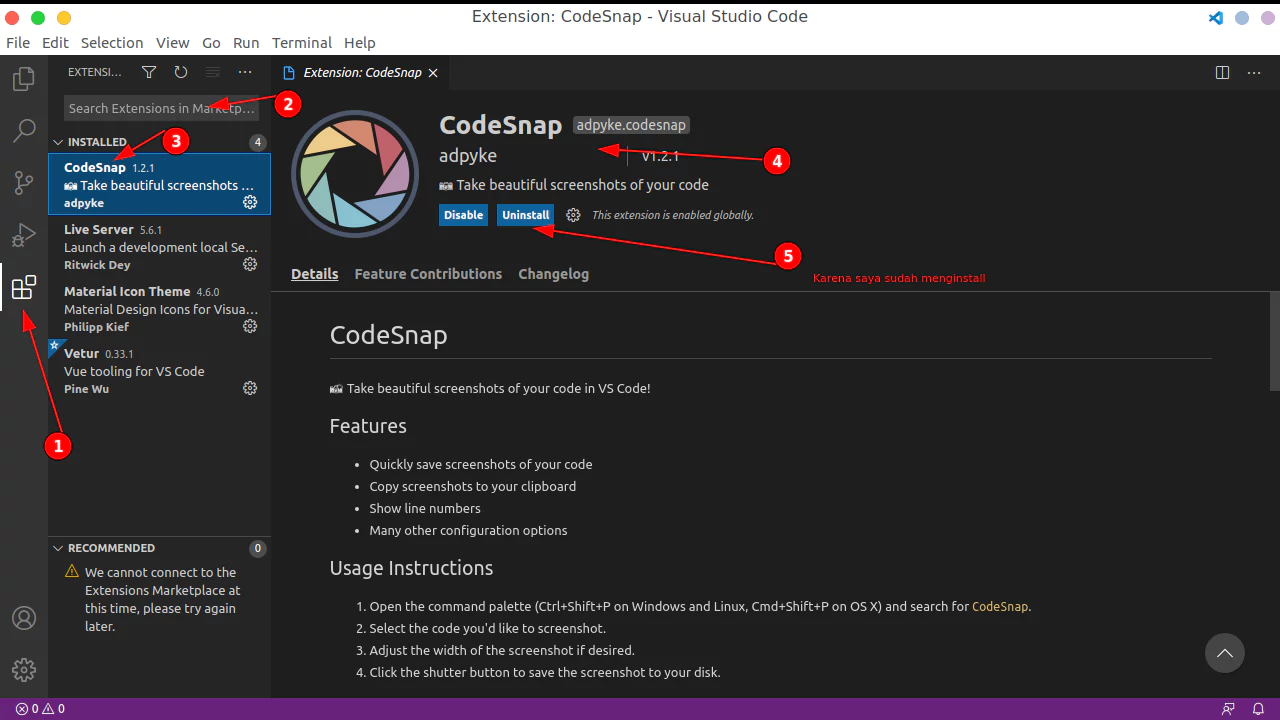
Task: Click the marketplace connection warning message
Action: click(162, 599)
